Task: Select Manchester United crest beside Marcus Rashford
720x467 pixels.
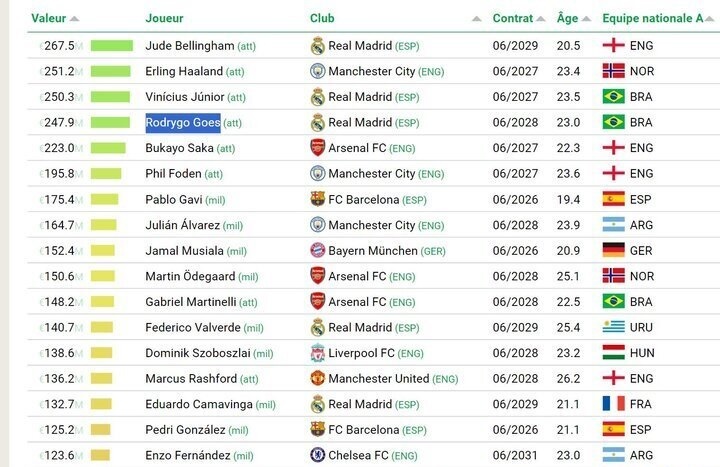Action: coord(318,379)
